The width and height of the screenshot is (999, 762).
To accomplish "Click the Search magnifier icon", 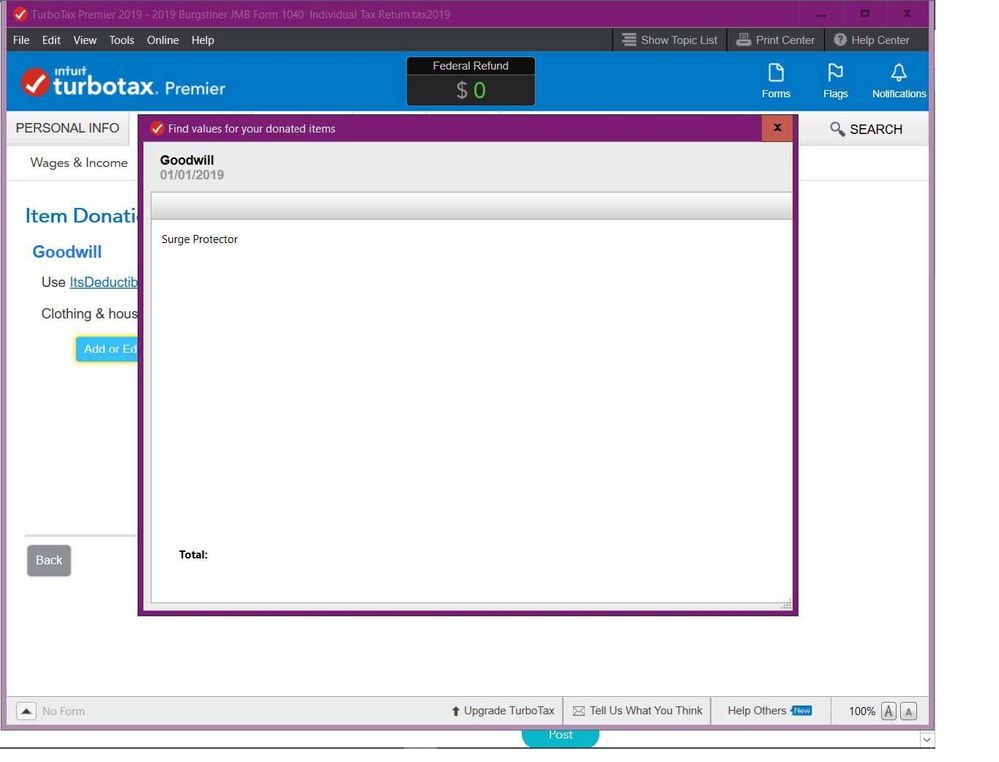I will [x=837, y=129].
